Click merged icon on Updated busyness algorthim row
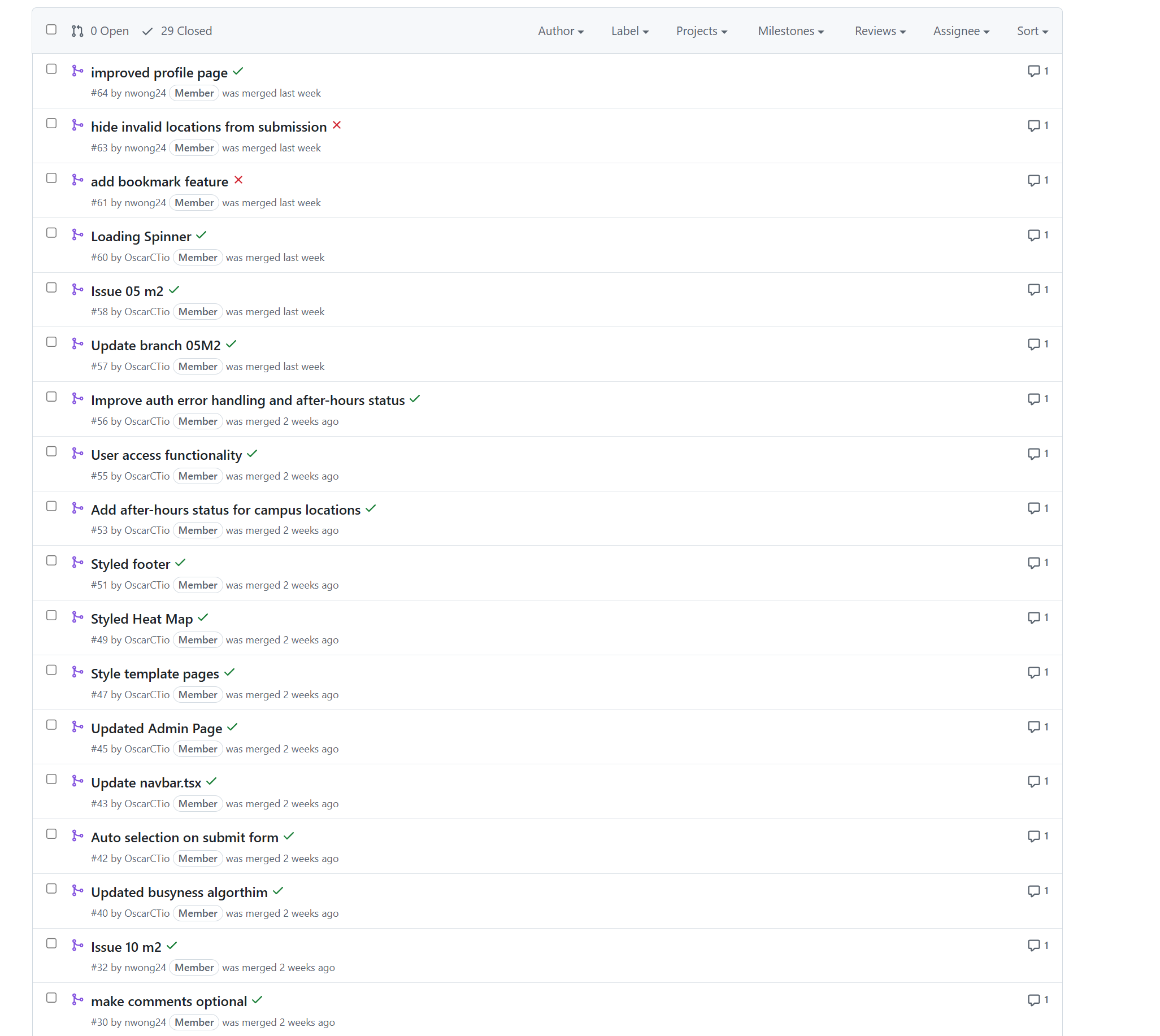 tap(78, 891)
